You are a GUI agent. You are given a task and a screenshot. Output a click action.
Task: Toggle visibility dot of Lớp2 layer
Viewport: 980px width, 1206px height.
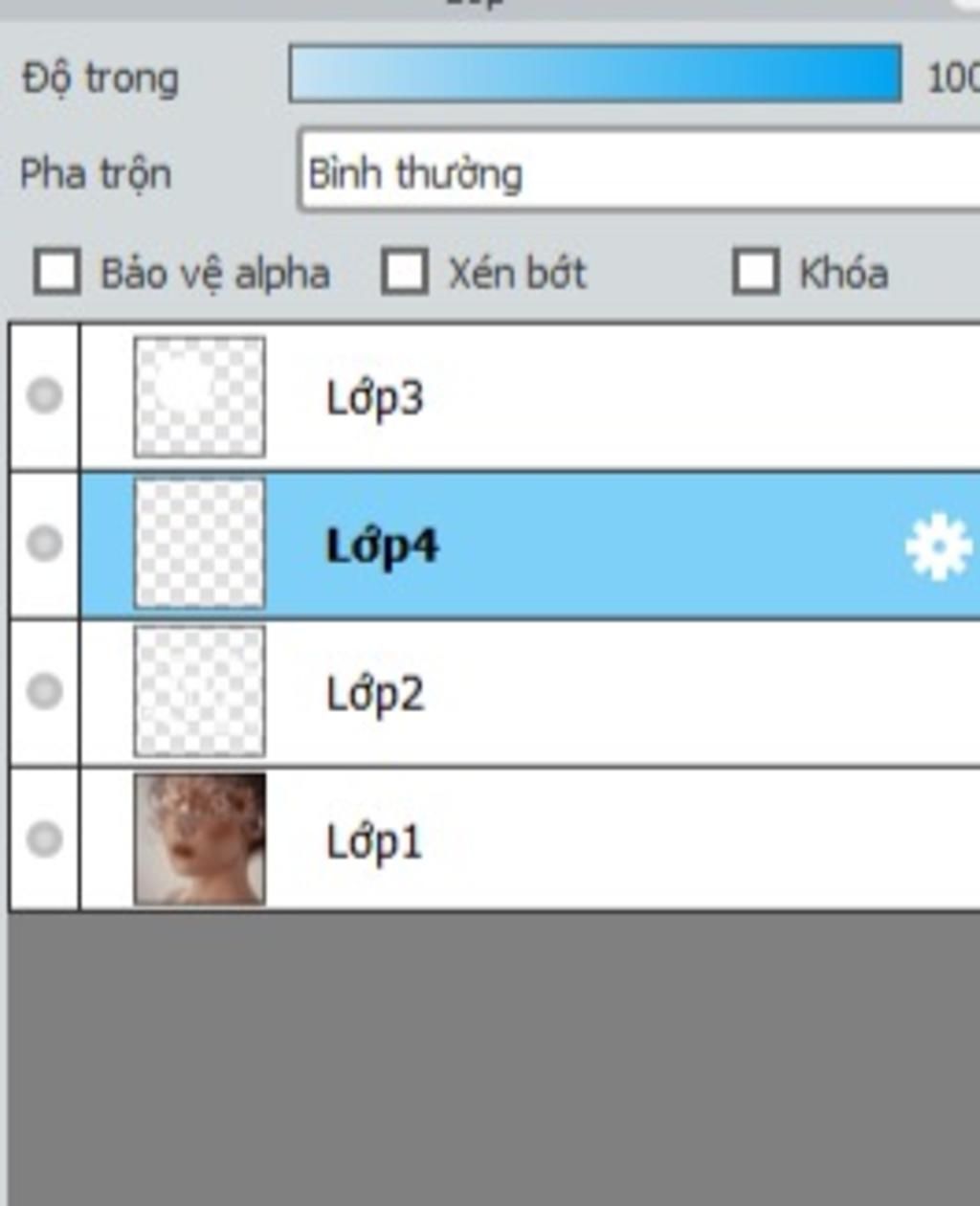(x=44, y=690)
